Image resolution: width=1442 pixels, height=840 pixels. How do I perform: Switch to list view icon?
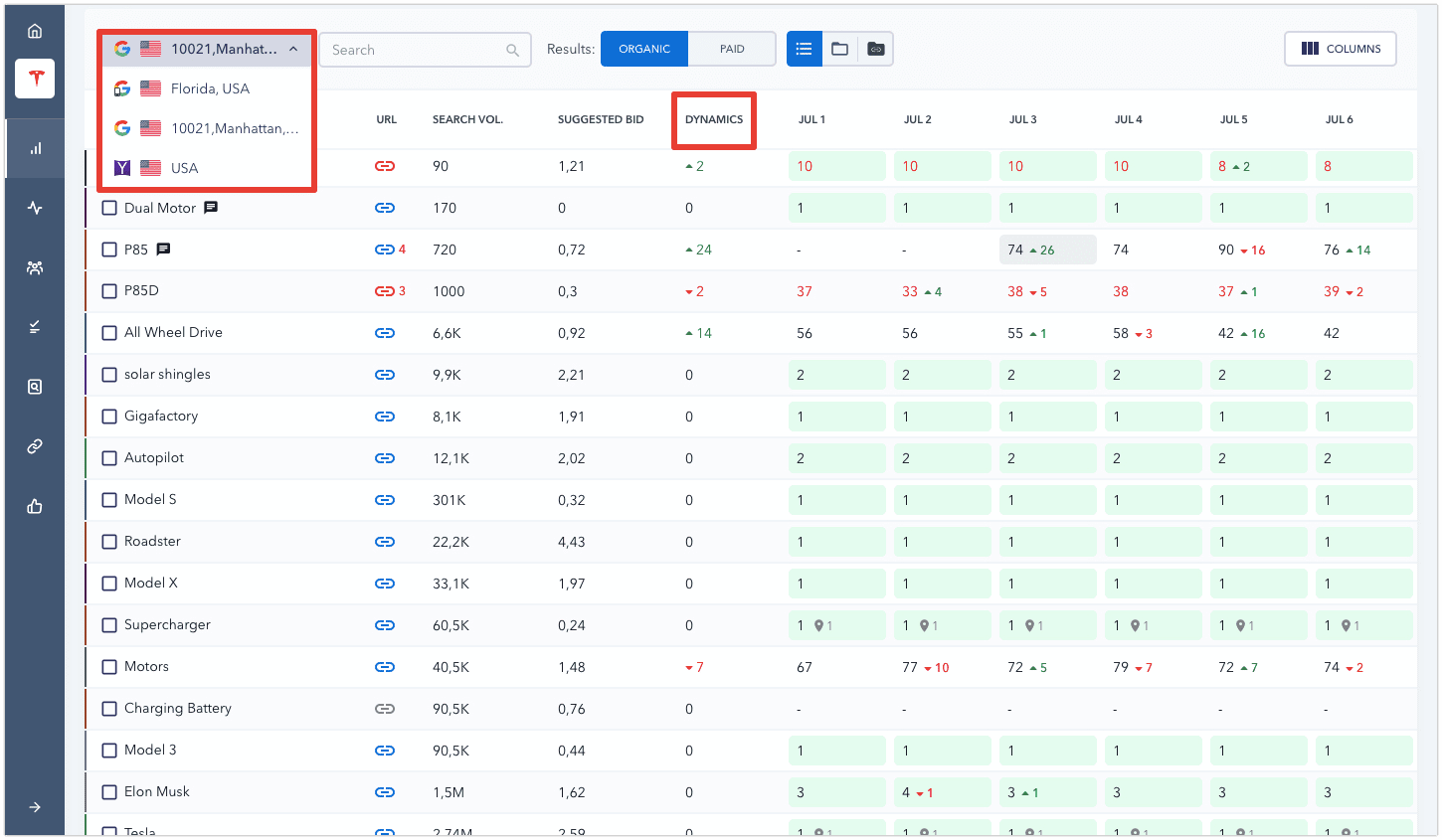(805, 49)
